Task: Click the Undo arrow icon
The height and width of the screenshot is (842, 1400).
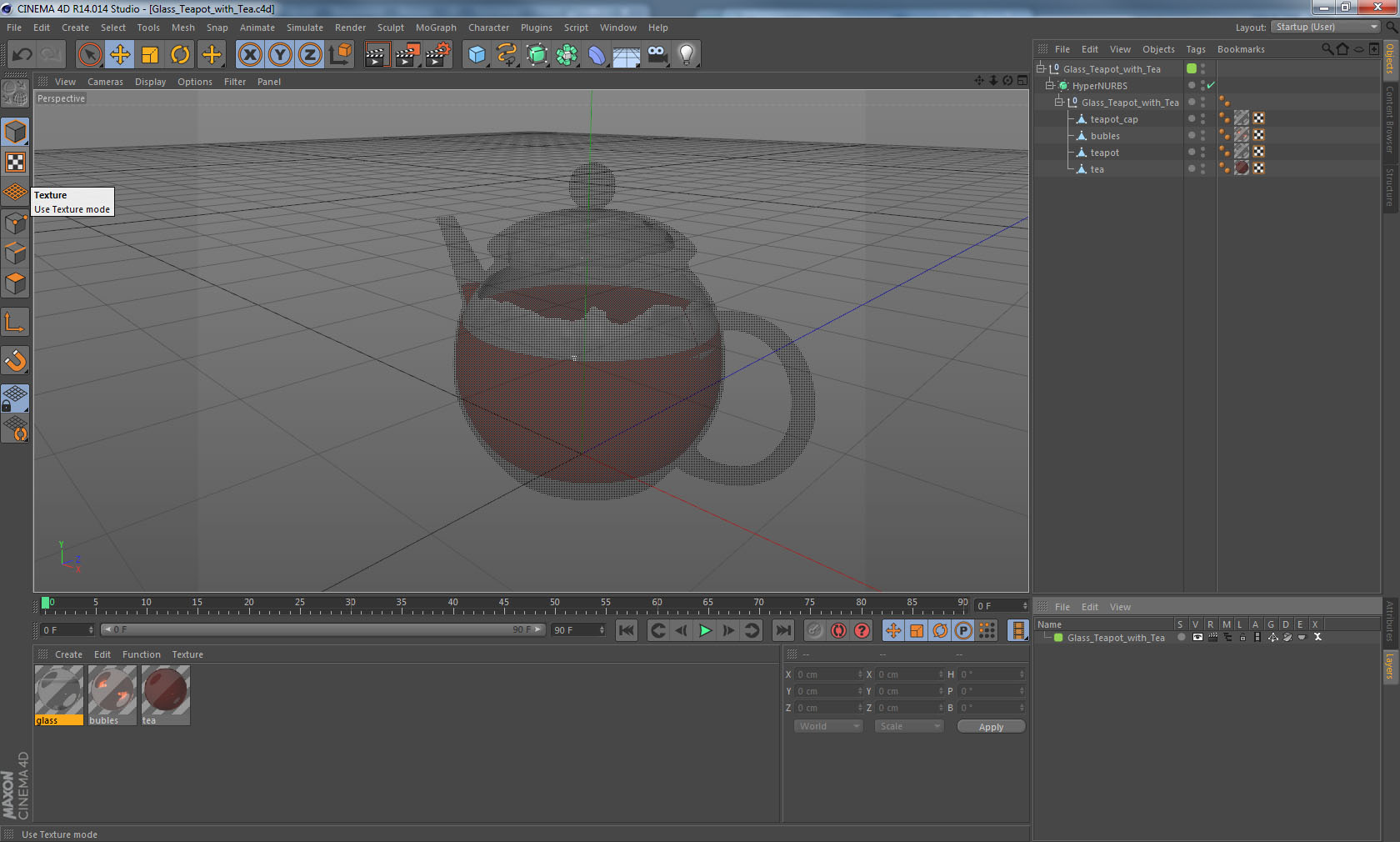Action: click(22, 55)
